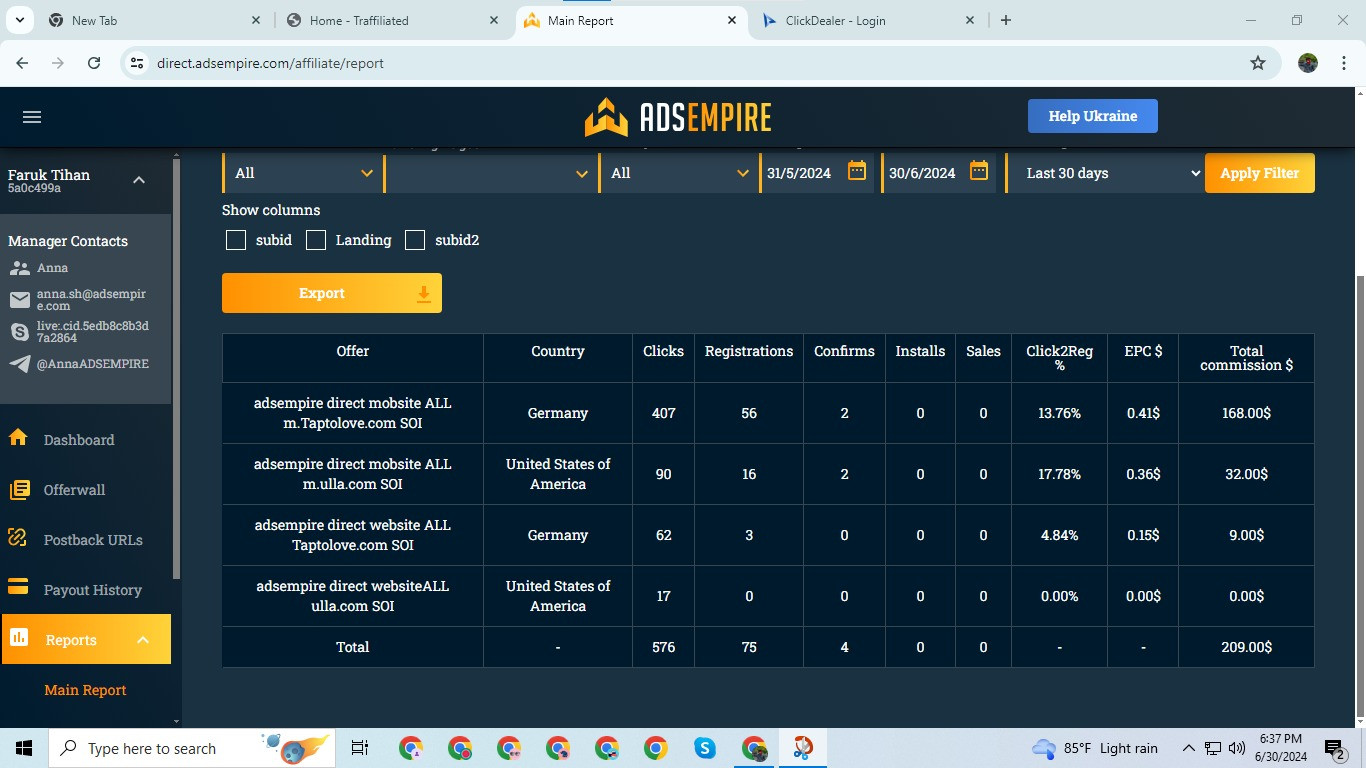Image resolution: width=1366 pixels, height=768 pixels.
Task: Click the download arrow icon on Export
Action: pyautogui.click(x=423, y=293)
